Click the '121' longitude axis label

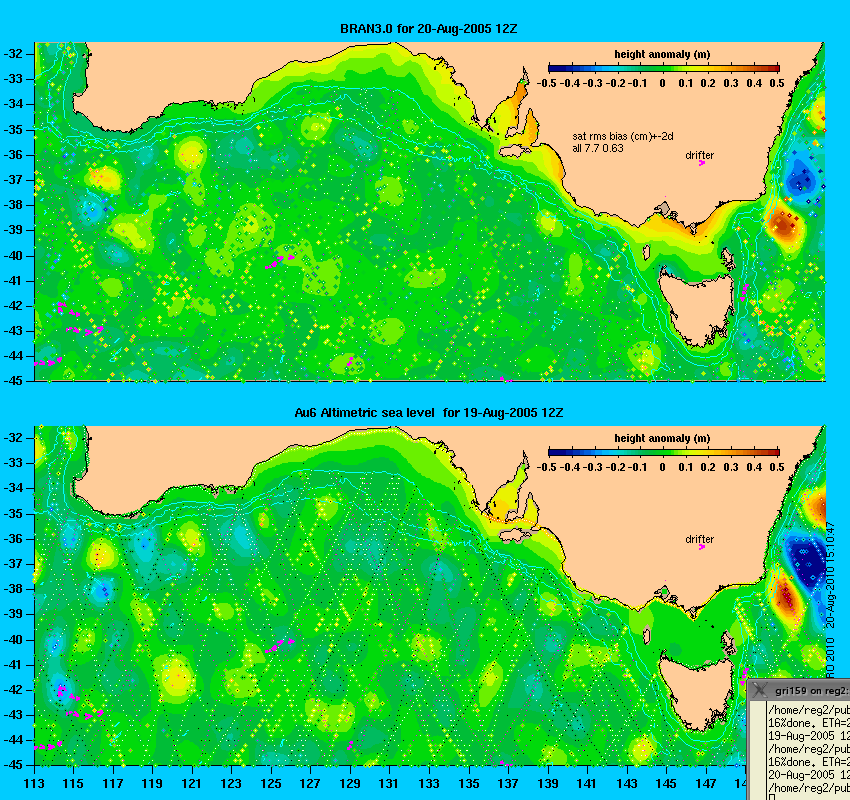point(192,784)
